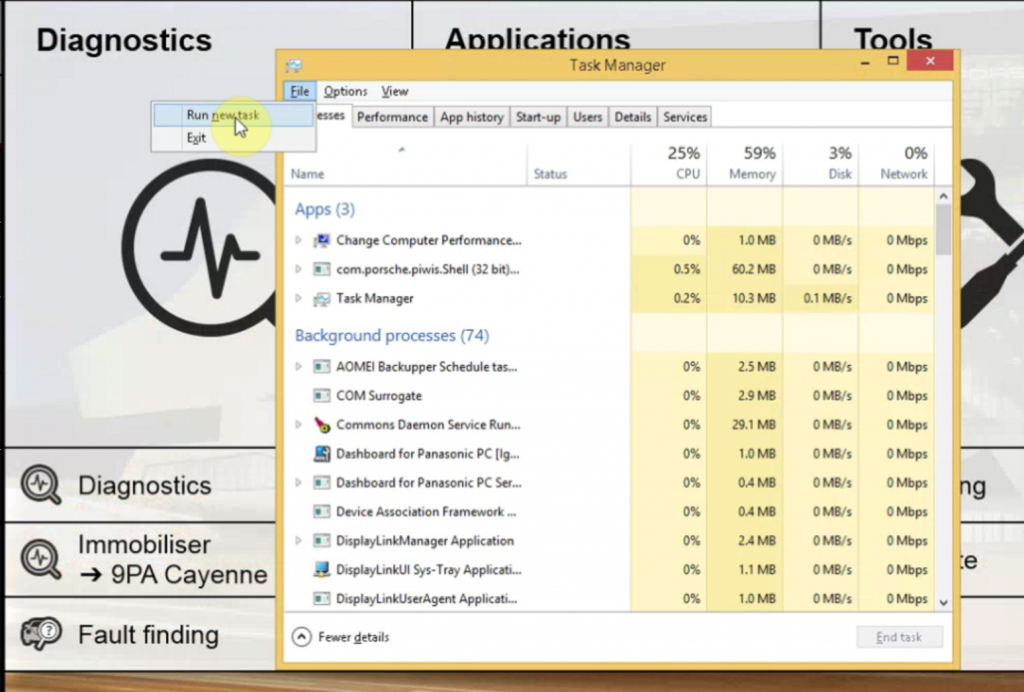
Task: Sort processes by the Status column
Action: pyautogui.click(x=579, y=163)
